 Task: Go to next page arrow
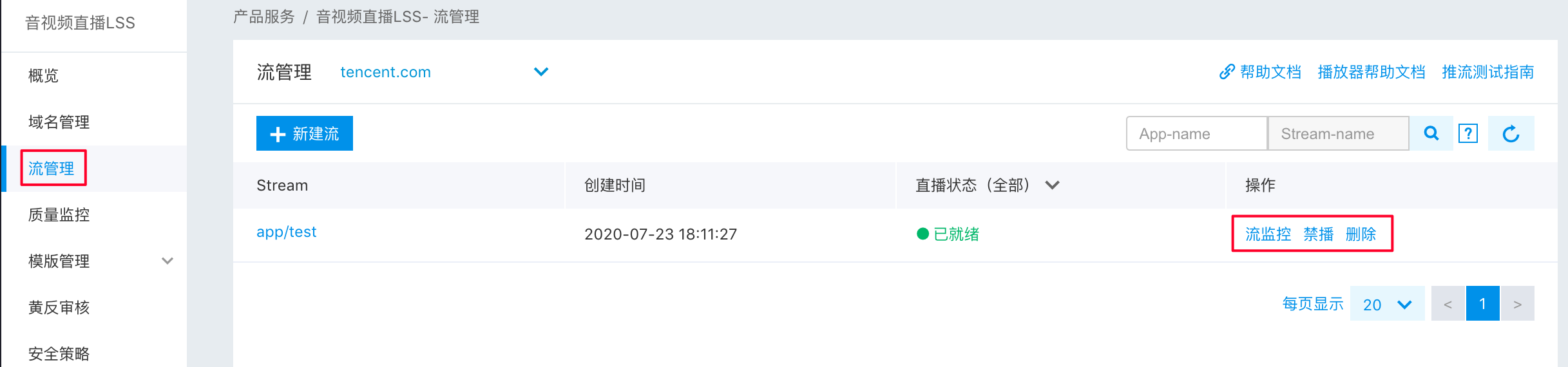pos(1517,303)
